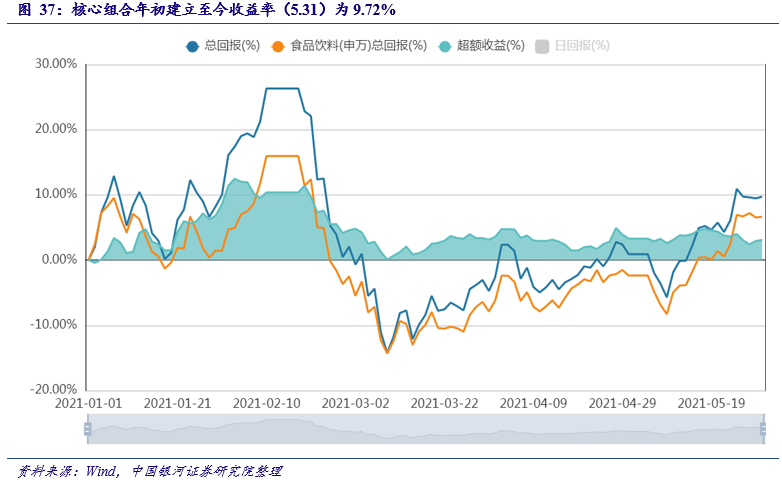Click the 资料来源 Wind source note

[150, 471]
